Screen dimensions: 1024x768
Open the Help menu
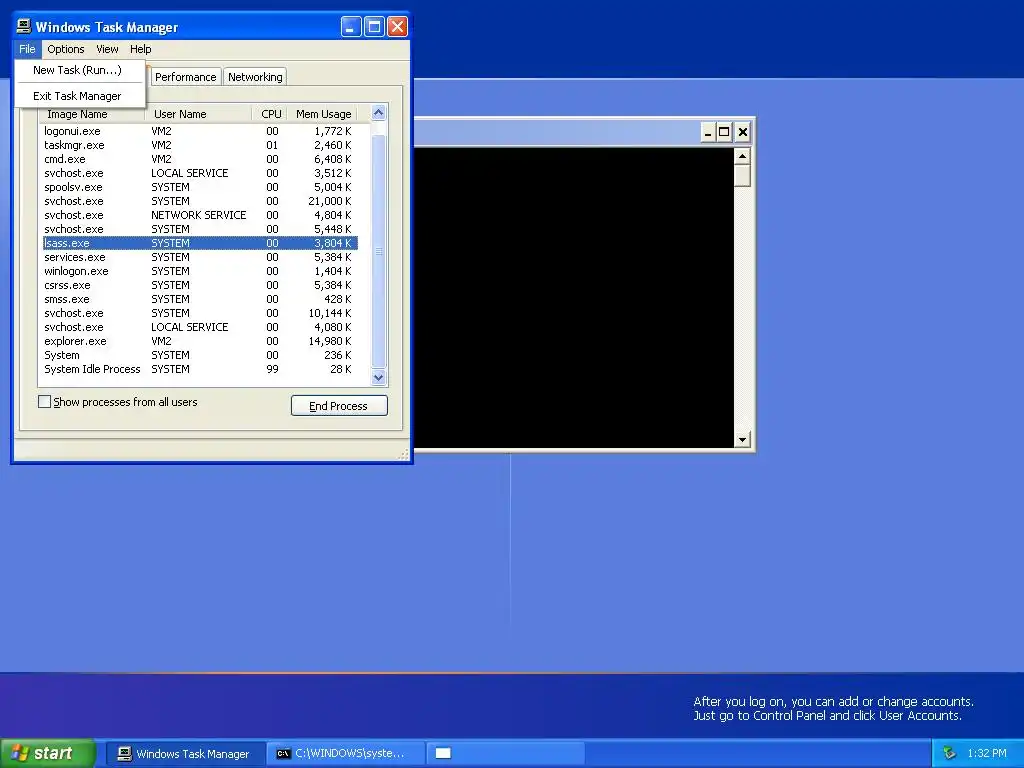(x=140, y=49)
